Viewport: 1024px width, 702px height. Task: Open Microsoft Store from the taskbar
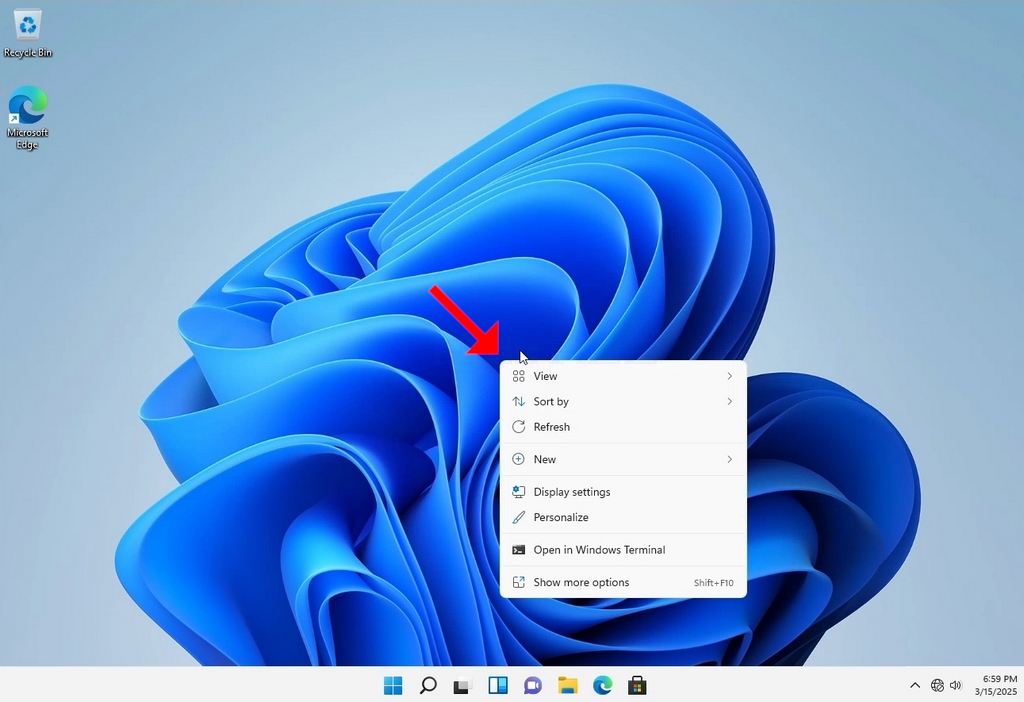(637, 685)
